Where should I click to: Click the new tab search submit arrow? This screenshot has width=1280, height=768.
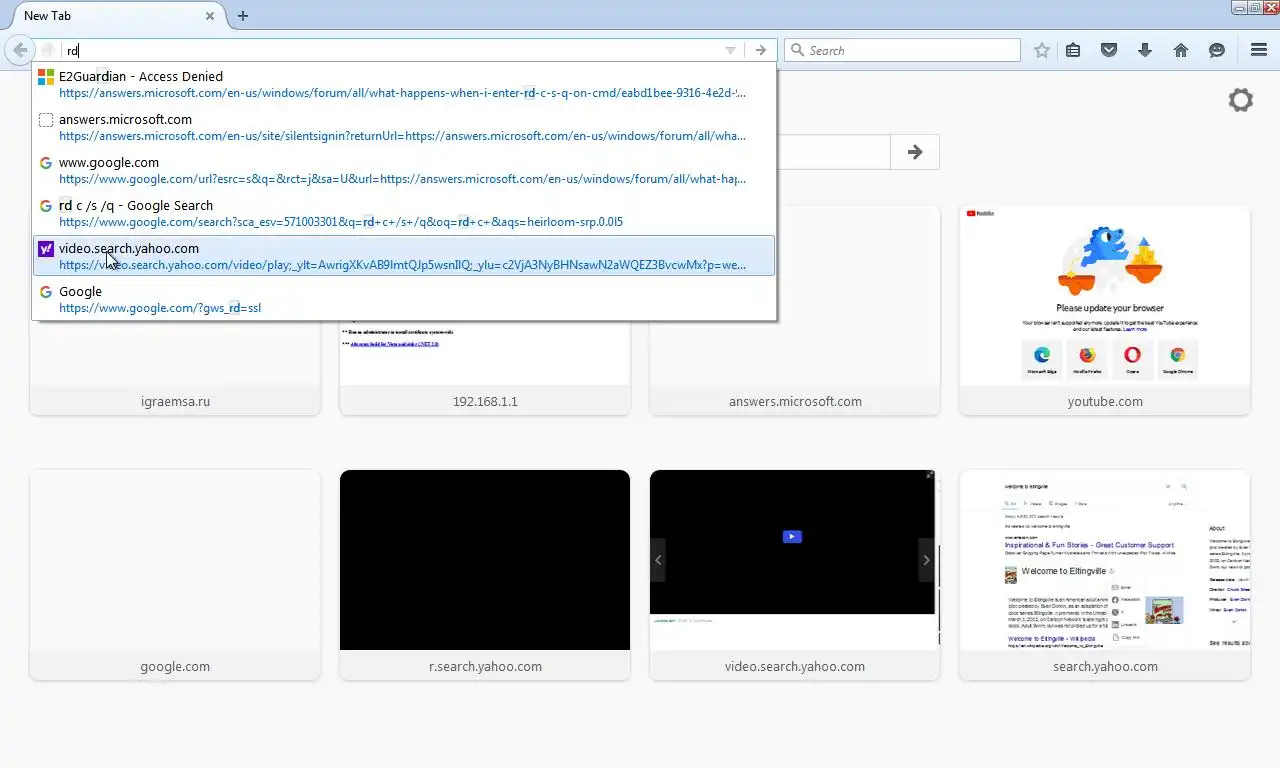pyautogui.click(x=915, y=152)
